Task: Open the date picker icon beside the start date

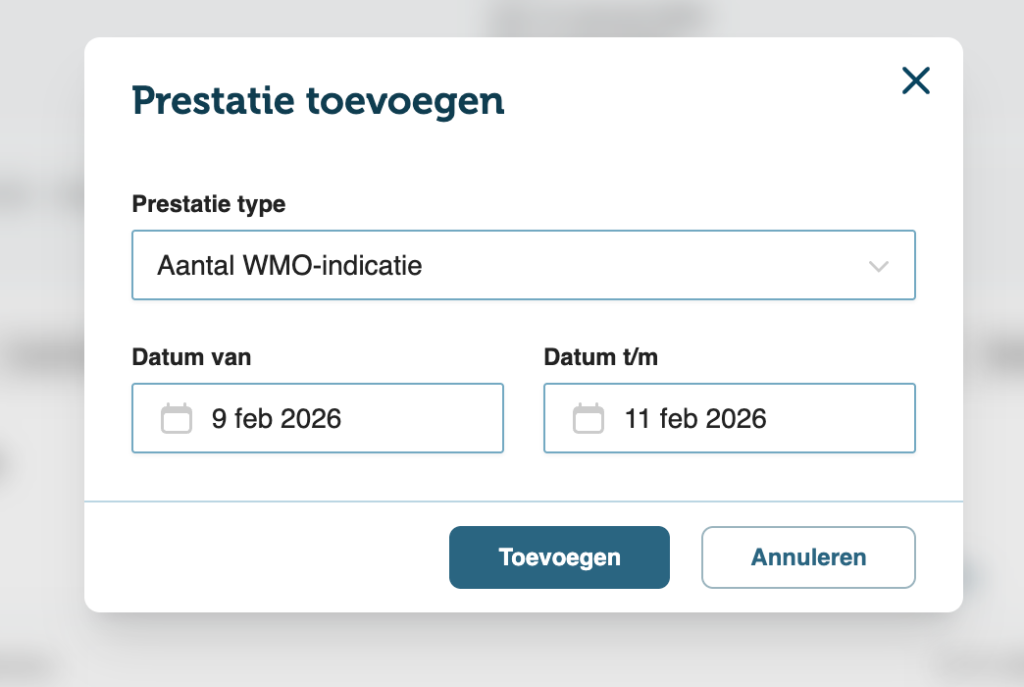Action: pyautogui.click(x=176, y=418)
